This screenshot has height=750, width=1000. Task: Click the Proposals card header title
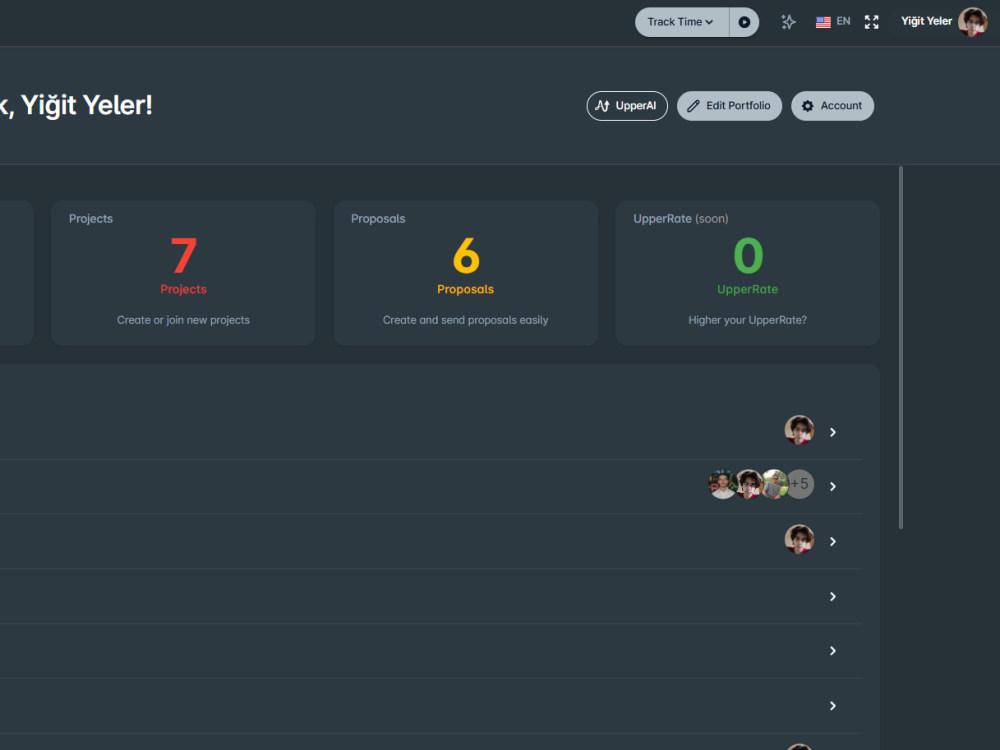click(378, 219)
